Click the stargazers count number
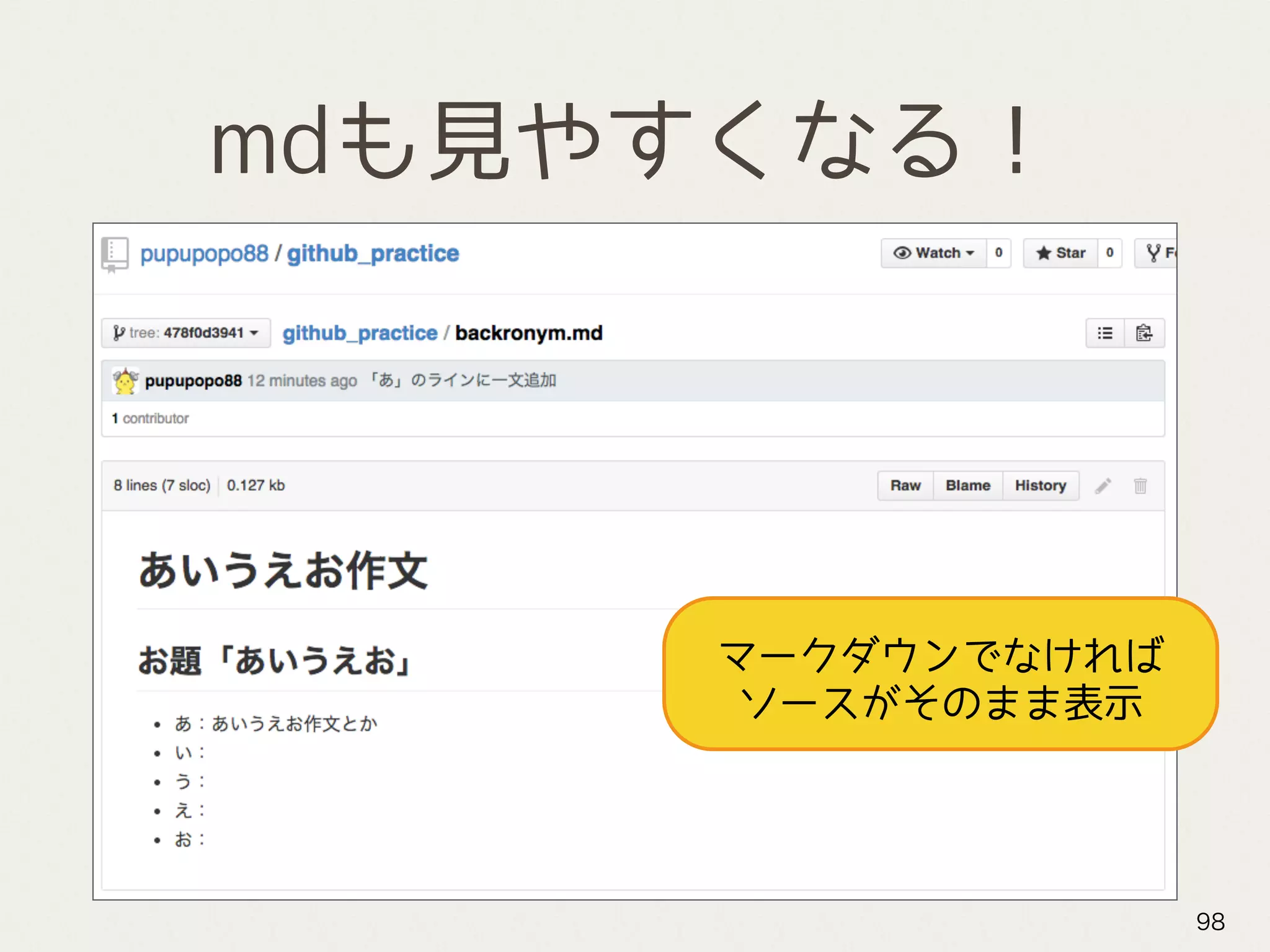The height and width of the screenshot is (952, 1270). point(1109,253)
